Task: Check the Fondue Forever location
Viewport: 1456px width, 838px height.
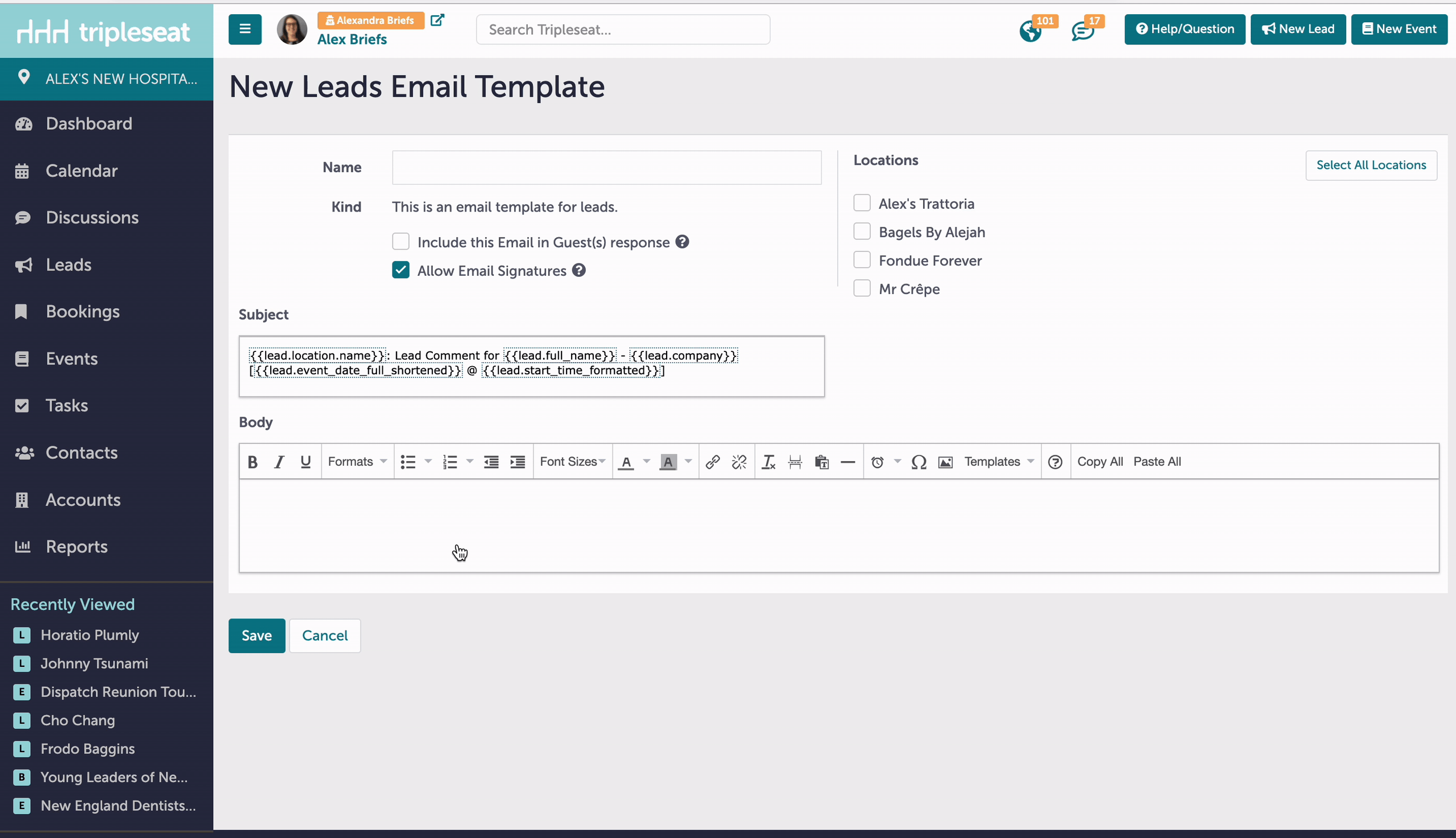Action: tap(862, 260)
